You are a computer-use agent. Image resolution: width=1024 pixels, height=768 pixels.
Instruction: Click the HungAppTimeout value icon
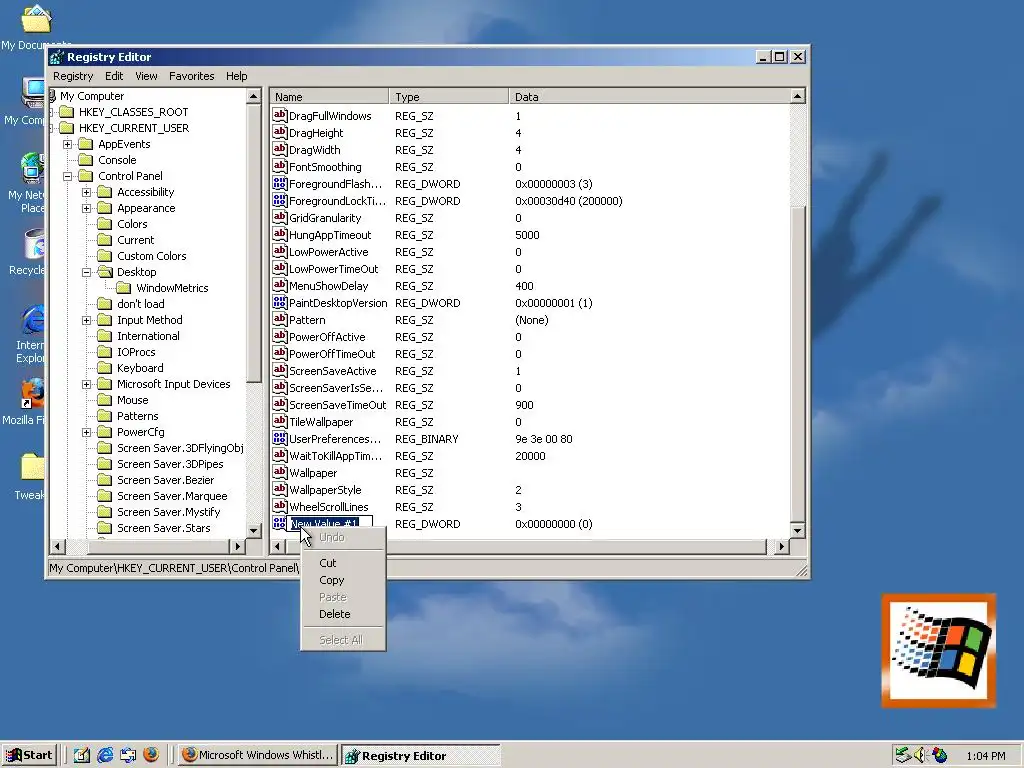point(280,234)
